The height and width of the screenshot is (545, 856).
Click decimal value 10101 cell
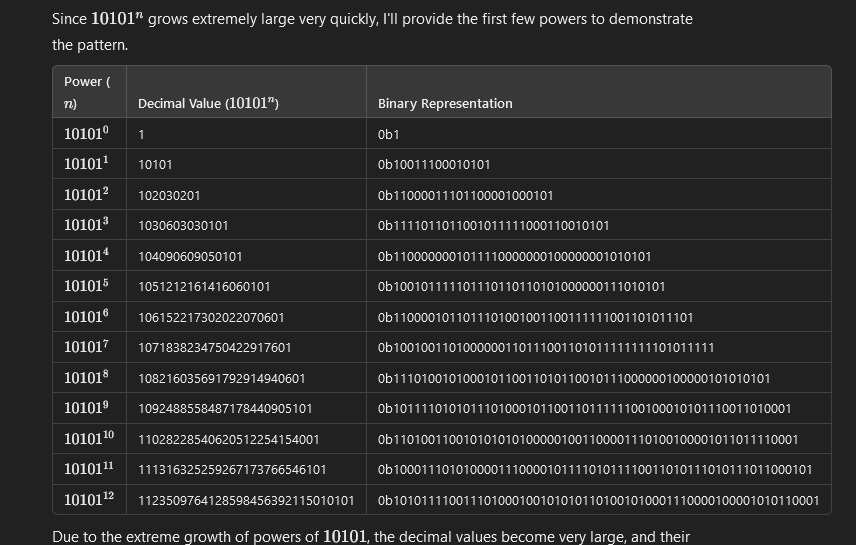click(x=155, y=164)
